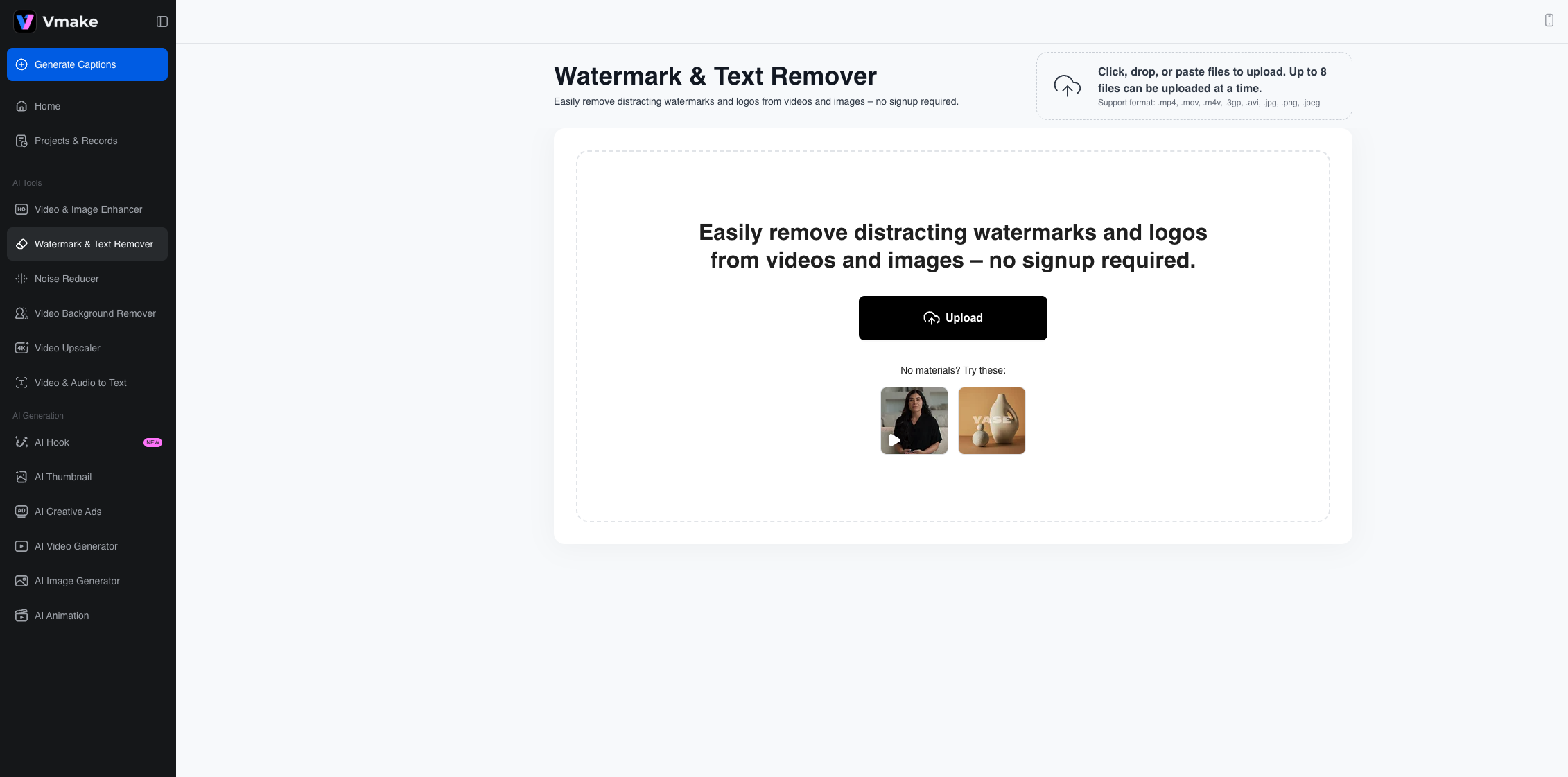Open the AI Image Generator
Viewport: 1568px width, 777px height.
(x=77, y=581)
